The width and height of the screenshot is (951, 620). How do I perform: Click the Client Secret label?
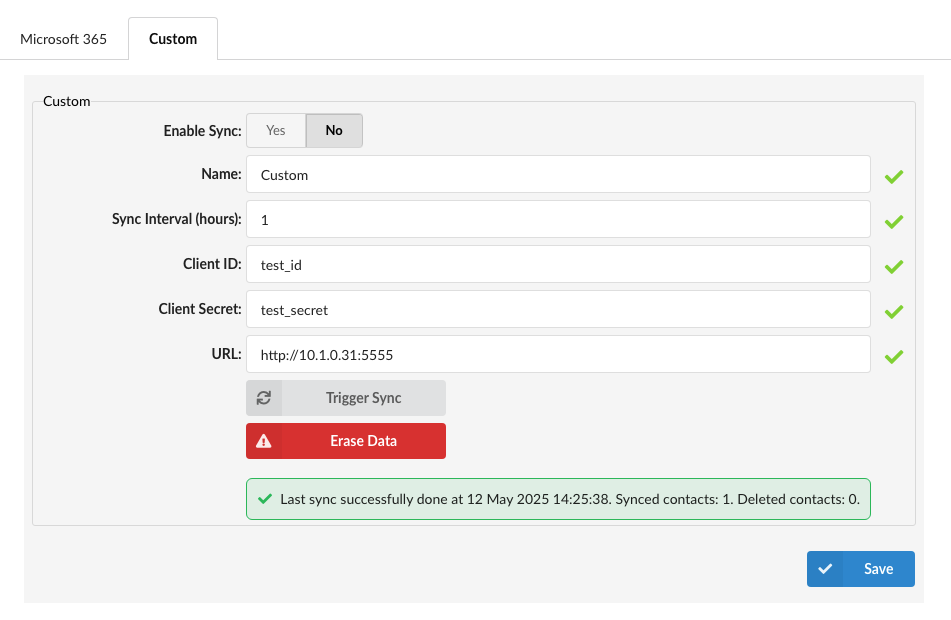tap(200, 309)
